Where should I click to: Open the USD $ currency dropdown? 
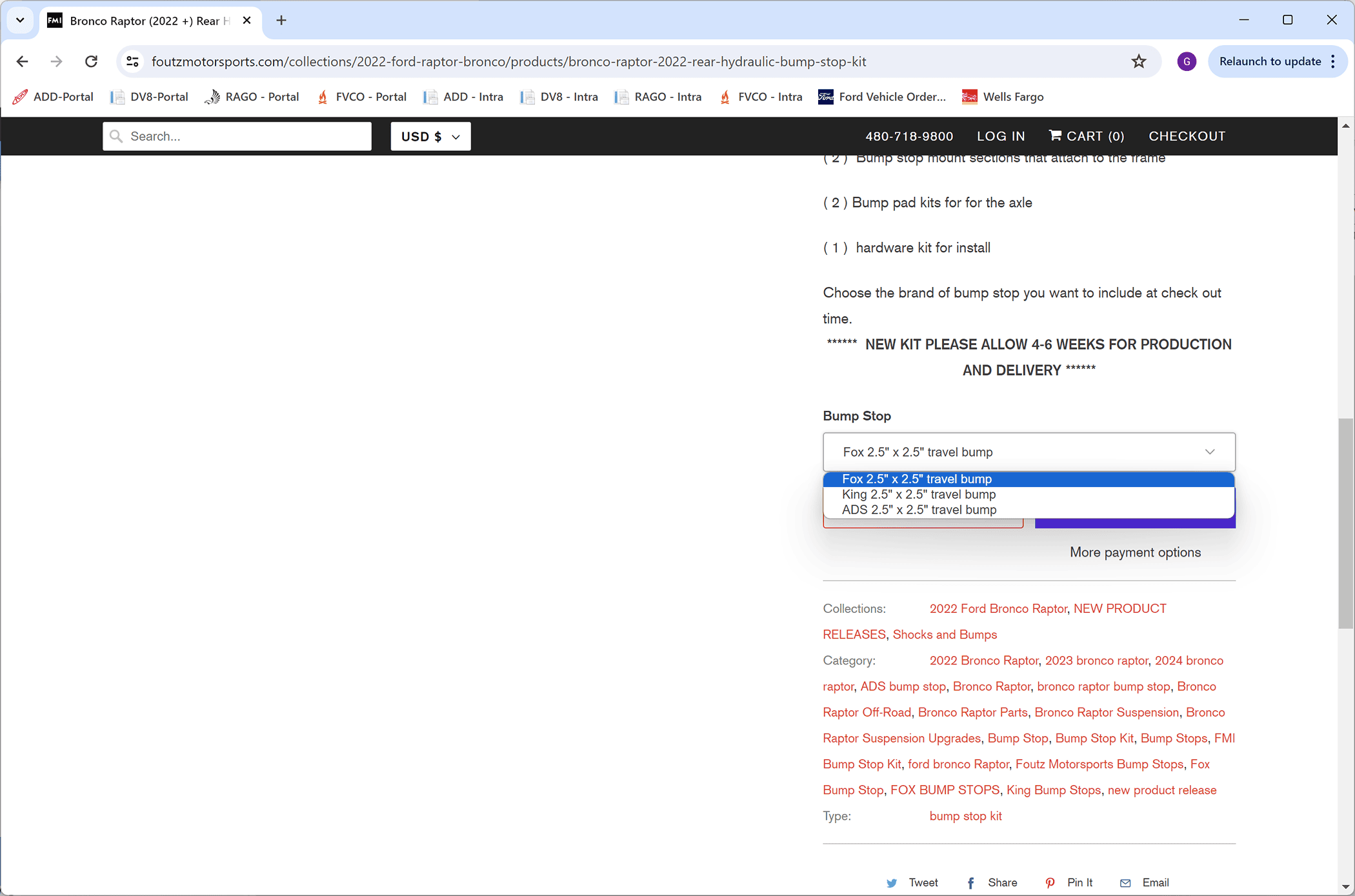click(x=430, y=136)
